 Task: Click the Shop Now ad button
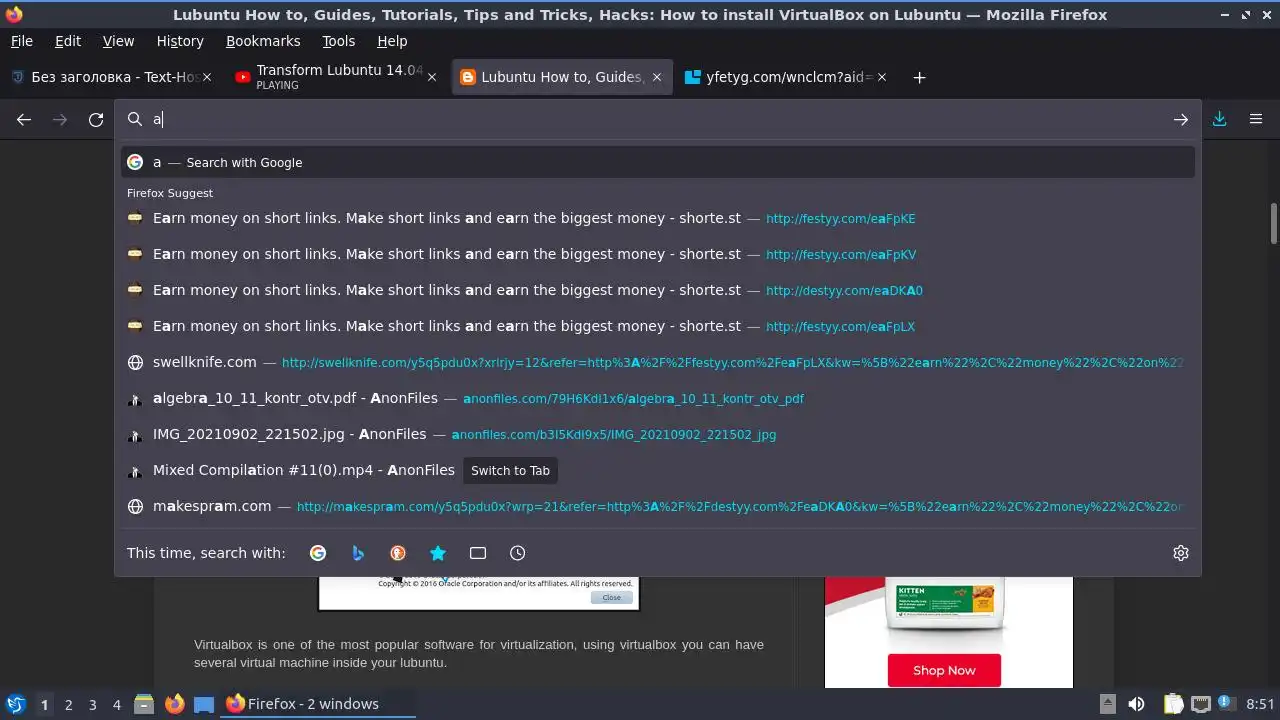pos(944,670)
